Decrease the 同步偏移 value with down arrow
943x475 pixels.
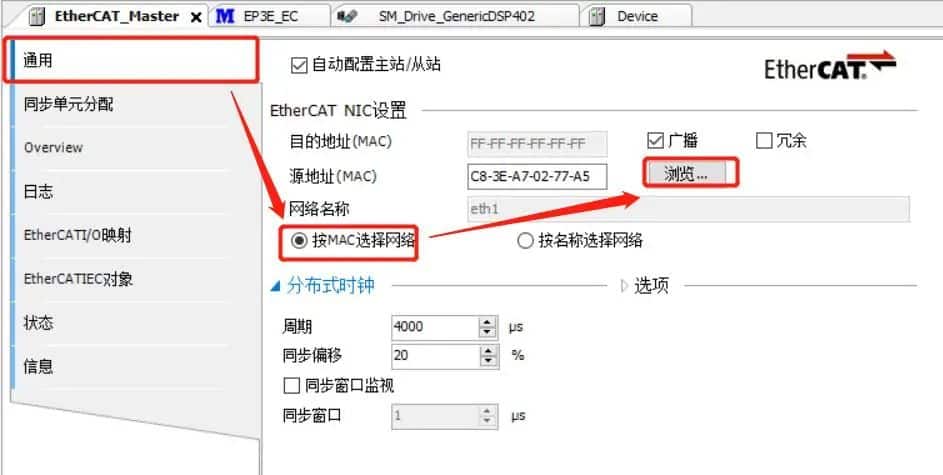pyautogui.click(x=487, y=361)
